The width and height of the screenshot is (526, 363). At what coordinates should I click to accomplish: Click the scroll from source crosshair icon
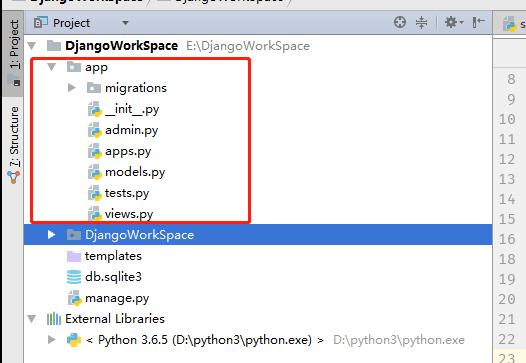coord(400,22)
